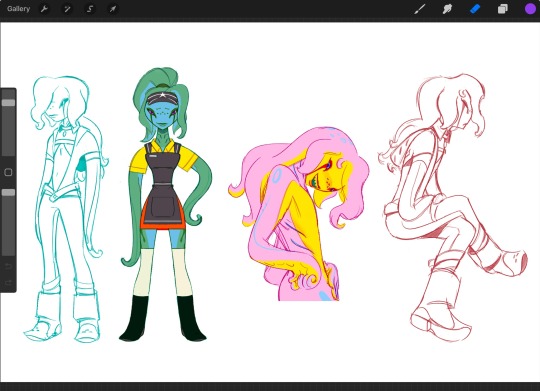The width and height of the screenshot is (540, 391).
Task: Open the Layers panel
Action: tap(502, 9)
